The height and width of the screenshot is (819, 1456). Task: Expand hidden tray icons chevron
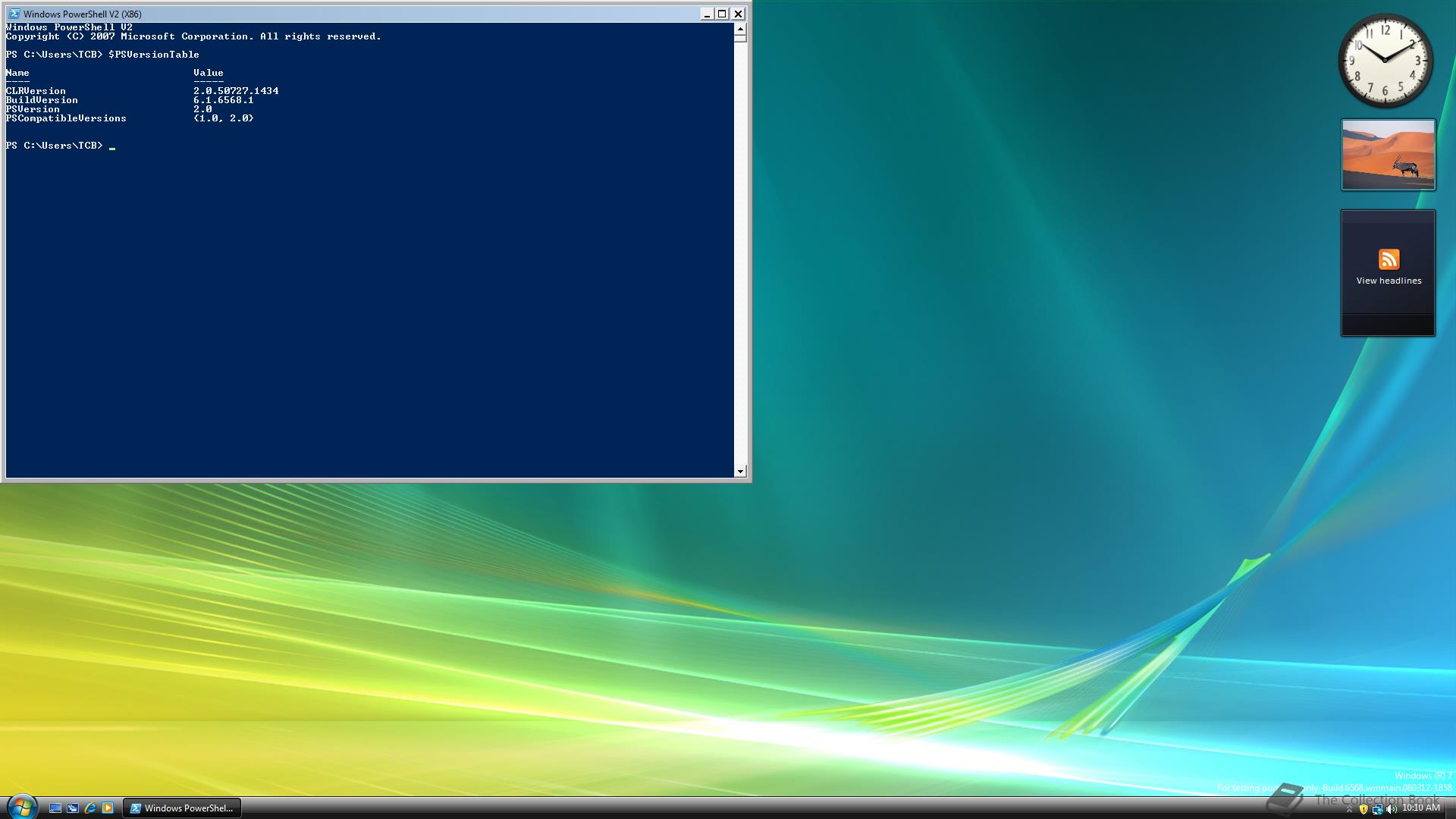point(1349,809)
